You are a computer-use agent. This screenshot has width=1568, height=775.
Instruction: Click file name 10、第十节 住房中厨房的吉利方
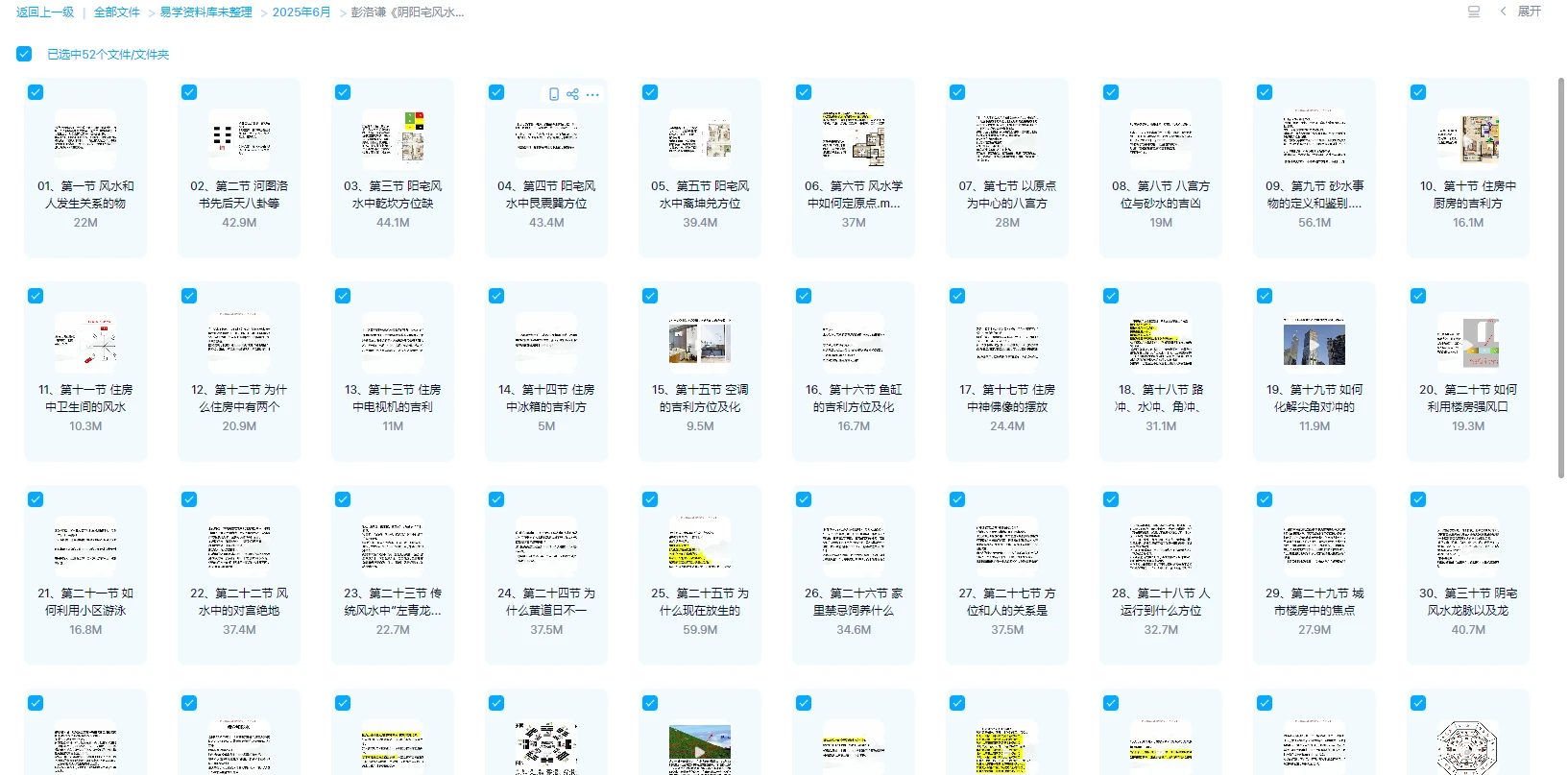point(1468,195)
